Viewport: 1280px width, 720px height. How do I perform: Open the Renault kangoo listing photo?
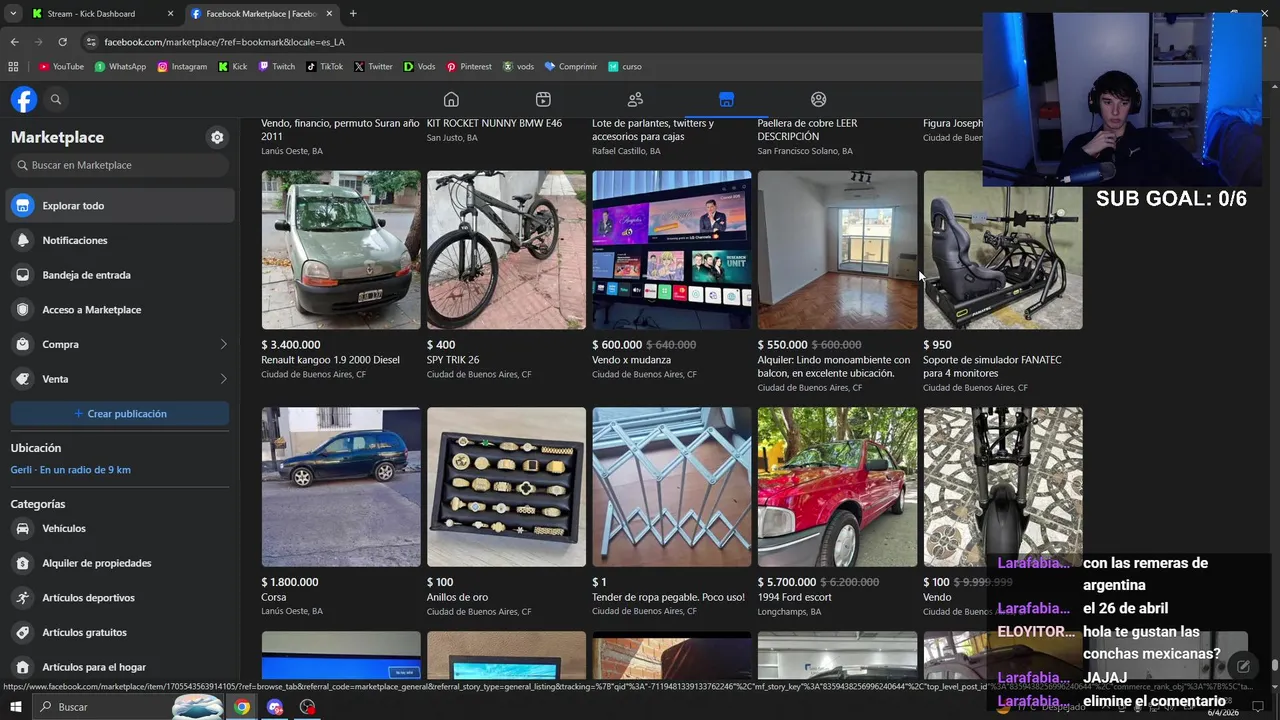[341, 250]
